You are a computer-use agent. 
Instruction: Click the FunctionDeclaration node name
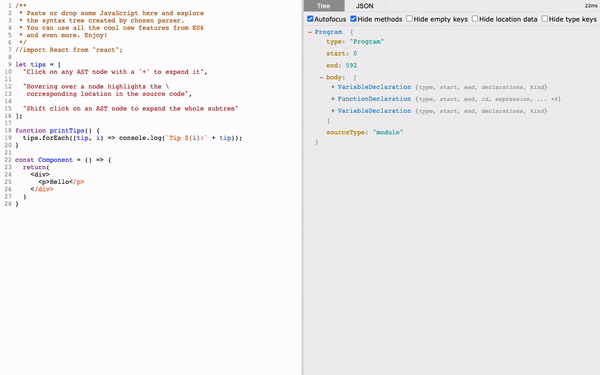[374, 99]
